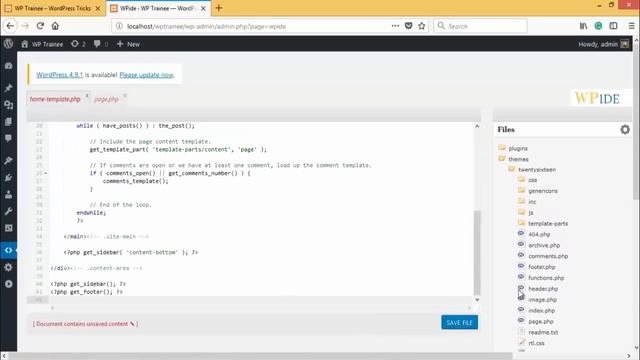
Task: Open Comments icon in WordPress sidebar
Action: pyautogui.click(x=9, y=138)
